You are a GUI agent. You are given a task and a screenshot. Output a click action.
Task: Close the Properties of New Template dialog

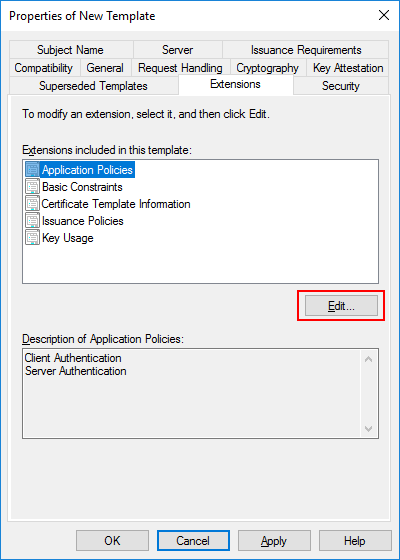384,15
